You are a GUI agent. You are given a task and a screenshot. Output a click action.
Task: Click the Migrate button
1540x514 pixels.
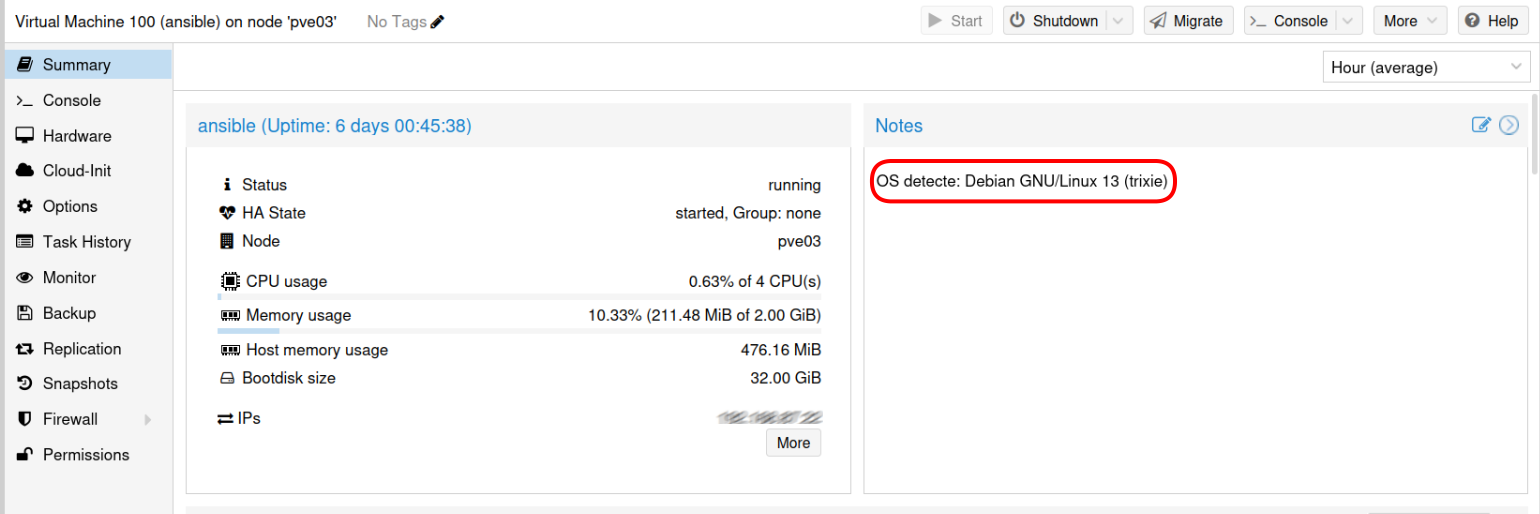(1189, 21)
